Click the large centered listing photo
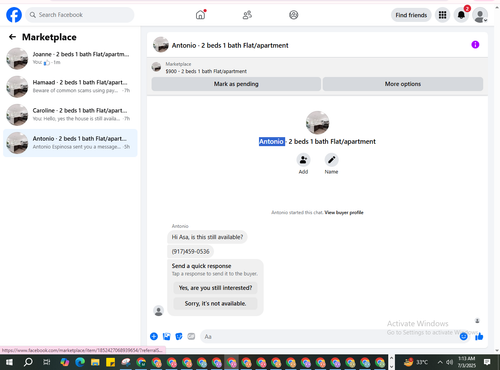This screenshot has height=370, width=500. pyautogui.click(x=317, y=123)
